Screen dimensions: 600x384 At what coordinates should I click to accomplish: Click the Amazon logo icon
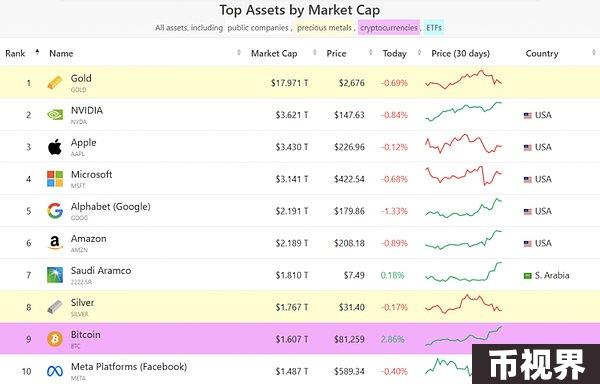(55, 243)
